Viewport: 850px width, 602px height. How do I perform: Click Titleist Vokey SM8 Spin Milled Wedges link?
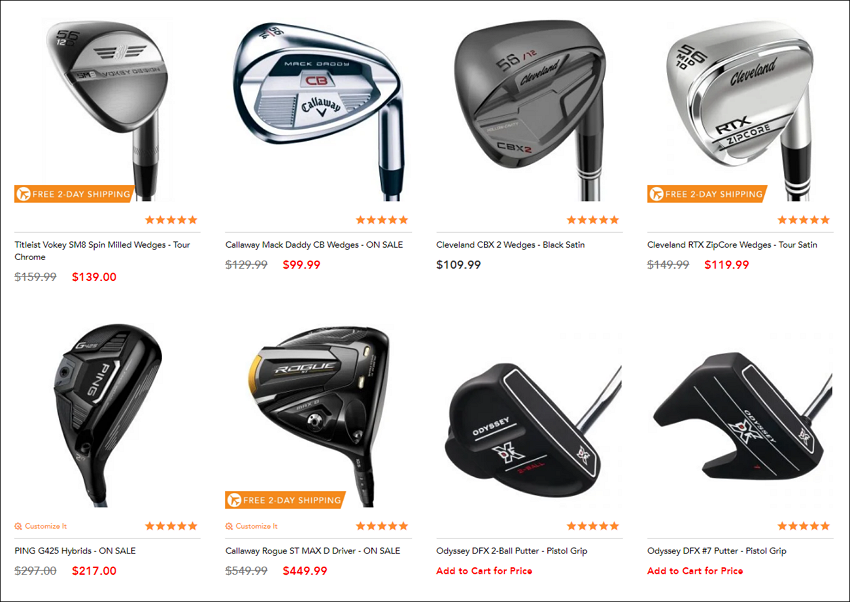[x=102, y=251]
